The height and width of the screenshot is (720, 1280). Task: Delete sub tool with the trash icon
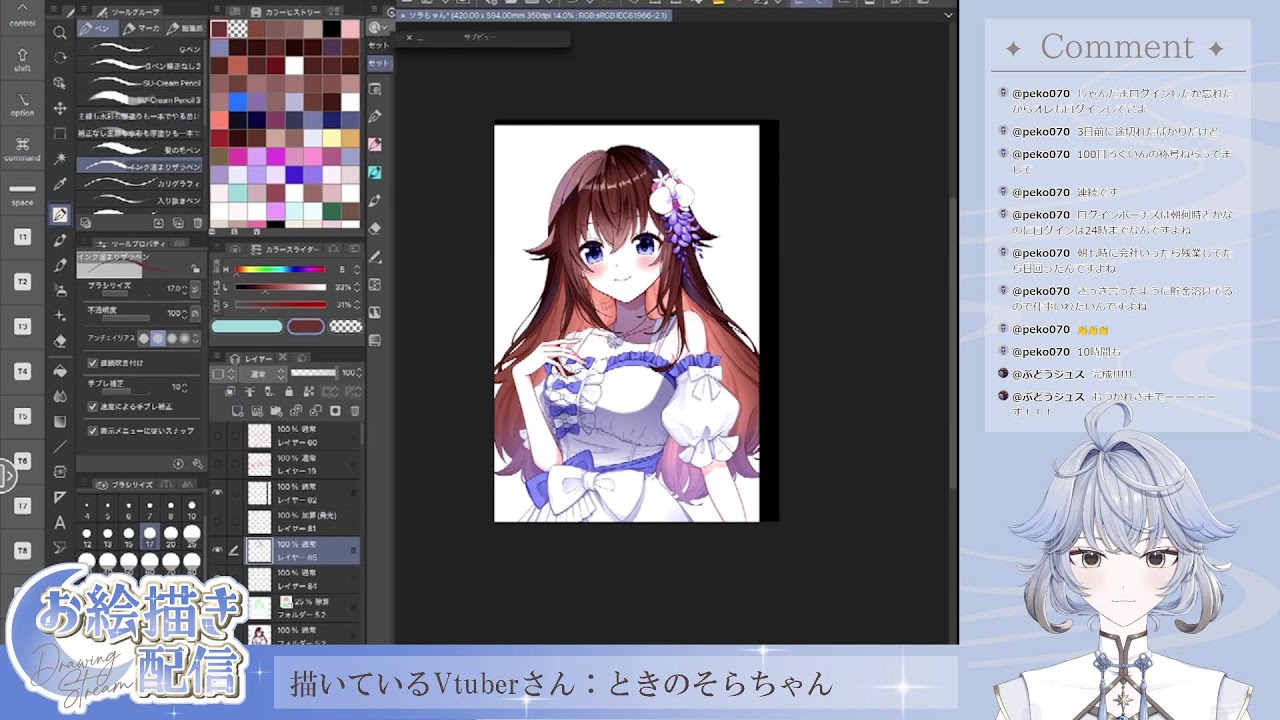[198, 223]
